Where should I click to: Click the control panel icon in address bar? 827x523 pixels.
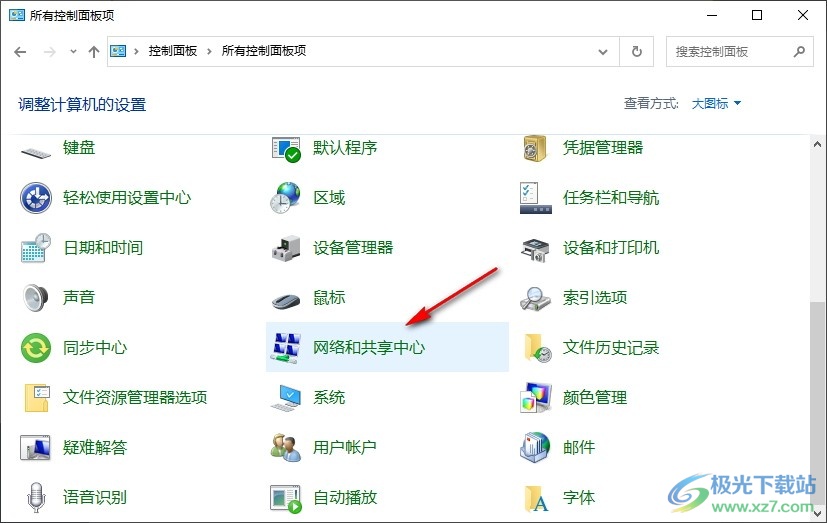click(118, 51)
